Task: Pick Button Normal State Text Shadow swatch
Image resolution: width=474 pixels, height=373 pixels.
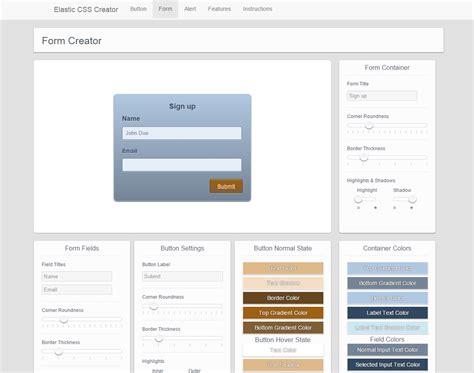Action: 283,283
